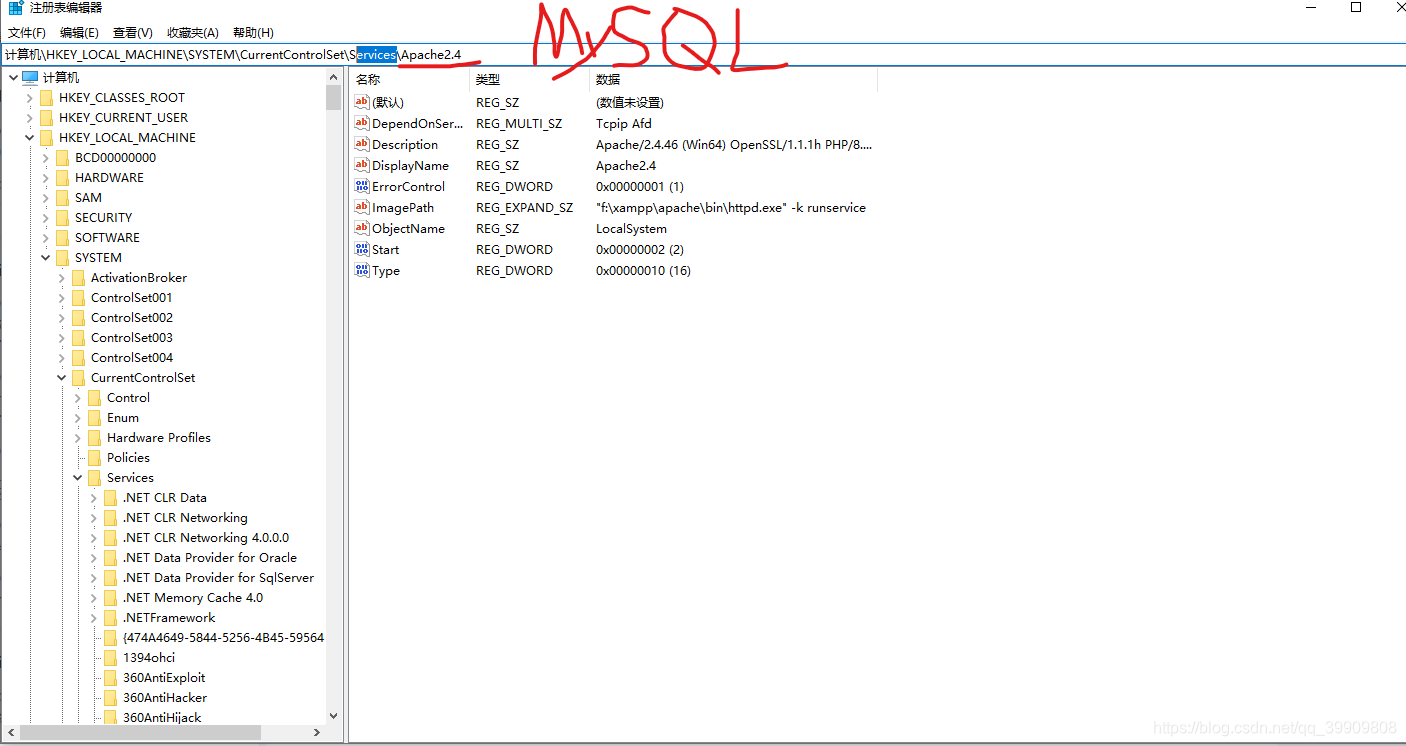The height and width of the screenshot is (746, 1406).
Task: Select the 1394ohci folder icon
Action: (110, 657)
